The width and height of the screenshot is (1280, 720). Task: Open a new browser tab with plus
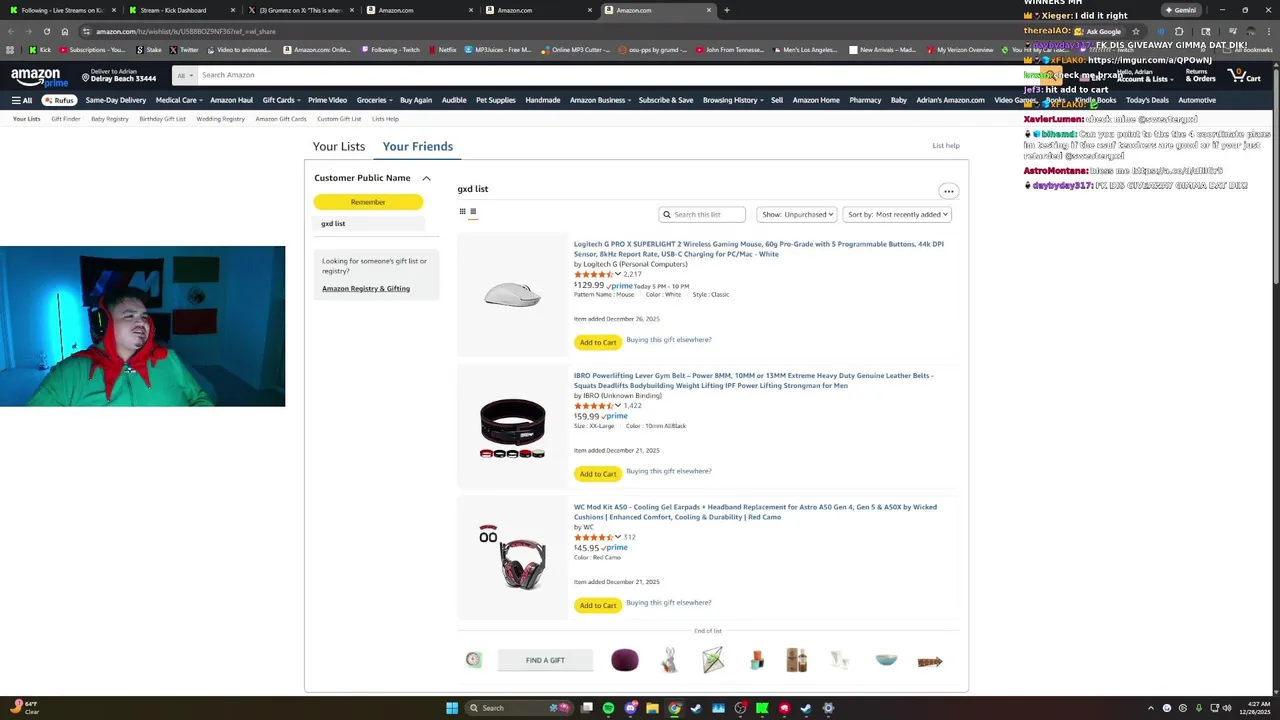coord(726,10)
